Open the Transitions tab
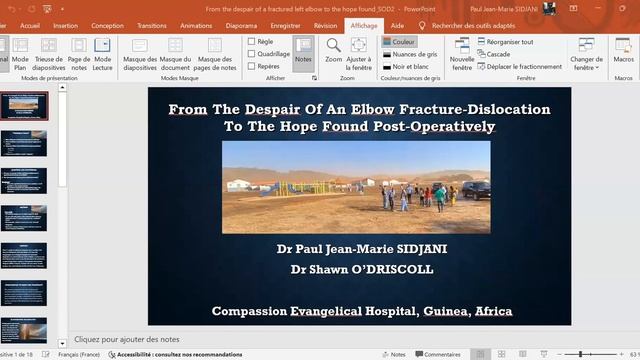Image resolution: width=640 pixels, height=360 pixels. (x=151, y=26)
